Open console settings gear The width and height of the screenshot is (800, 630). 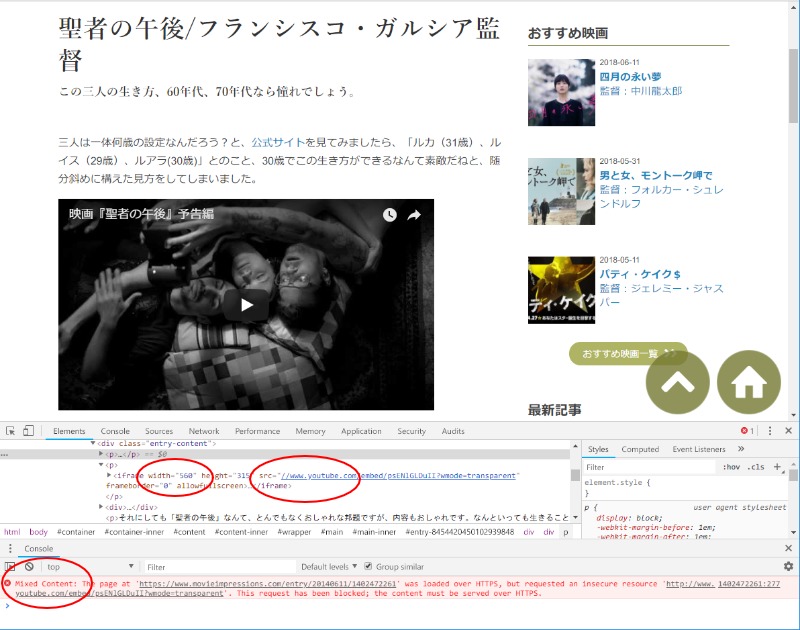(788, 566)
